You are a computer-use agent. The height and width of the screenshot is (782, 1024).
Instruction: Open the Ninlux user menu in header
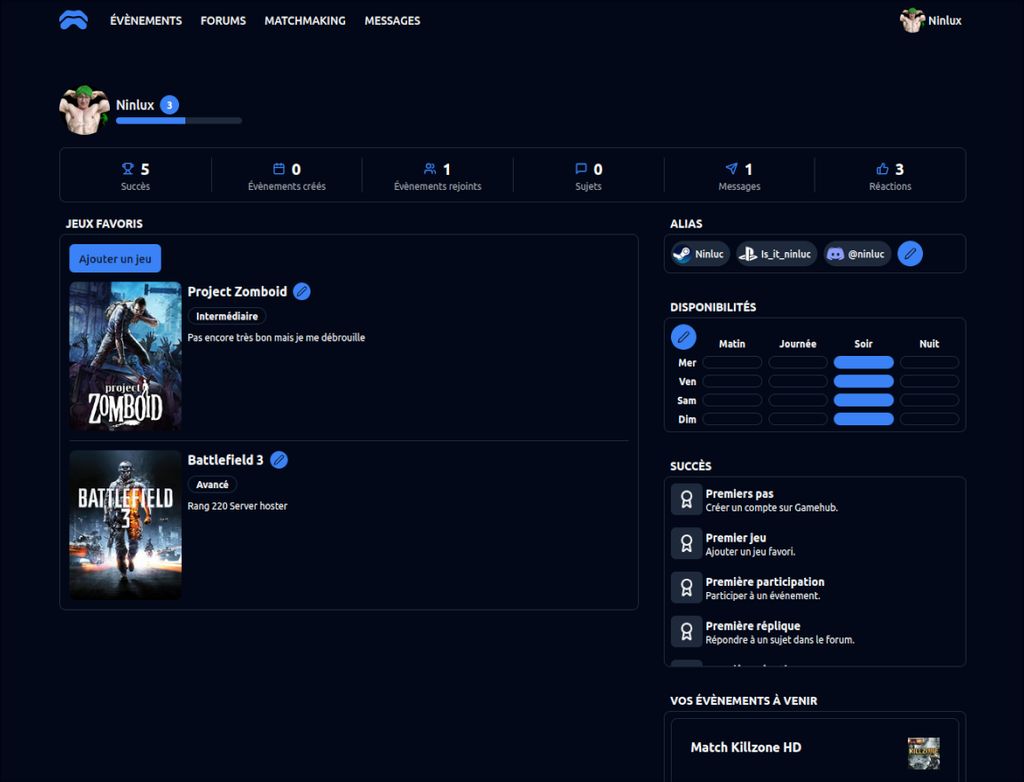(930, 20)
